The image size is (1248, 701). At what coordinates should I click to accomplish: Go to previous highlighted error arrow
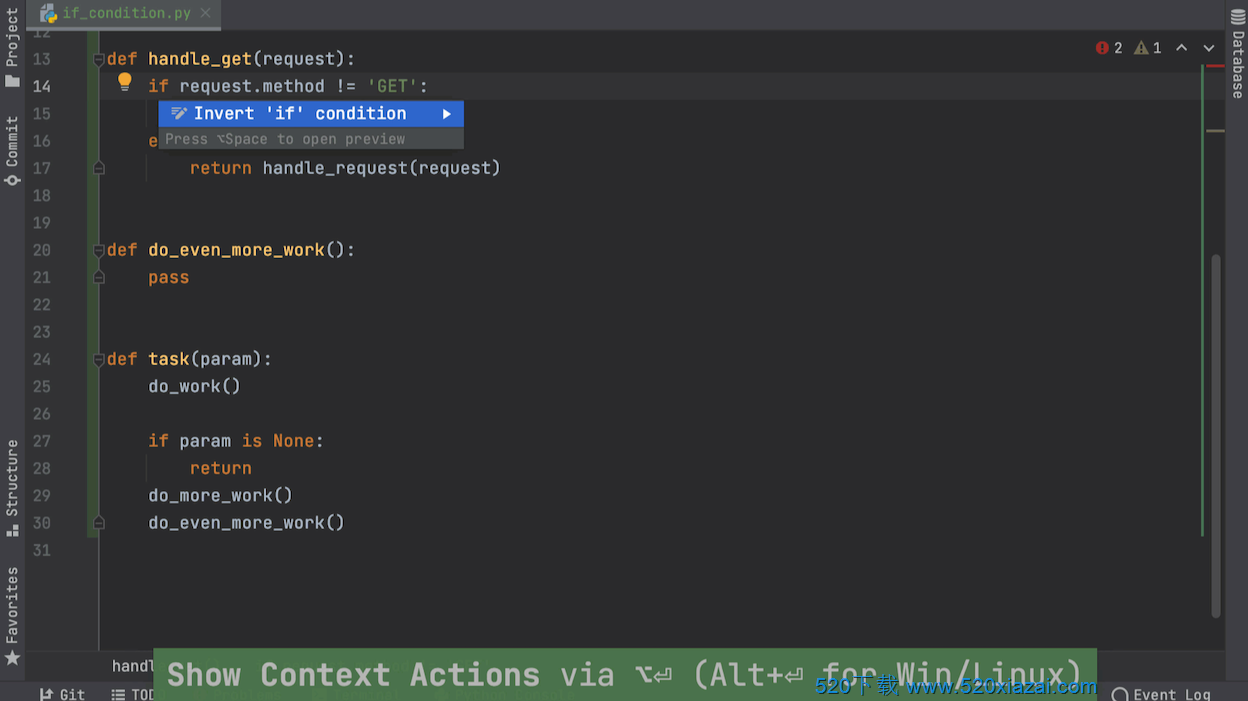(x=1181, y=48)
